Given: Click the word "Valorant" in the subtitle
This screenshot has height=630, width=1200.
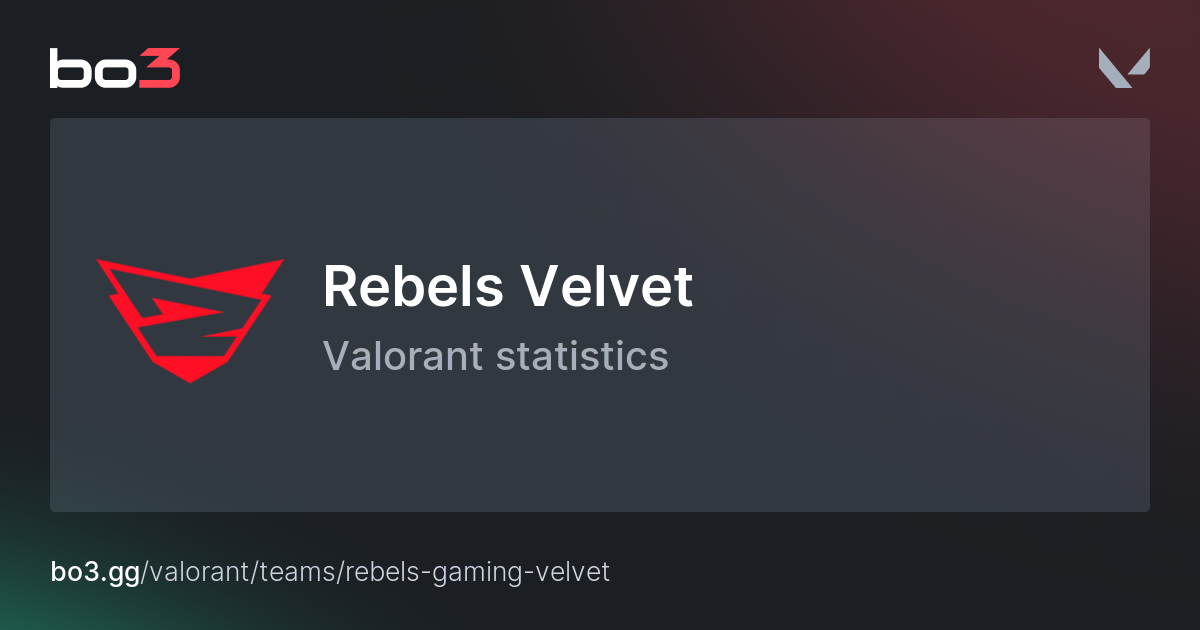Looking at the screenshot, I should [x=402, y=355].
